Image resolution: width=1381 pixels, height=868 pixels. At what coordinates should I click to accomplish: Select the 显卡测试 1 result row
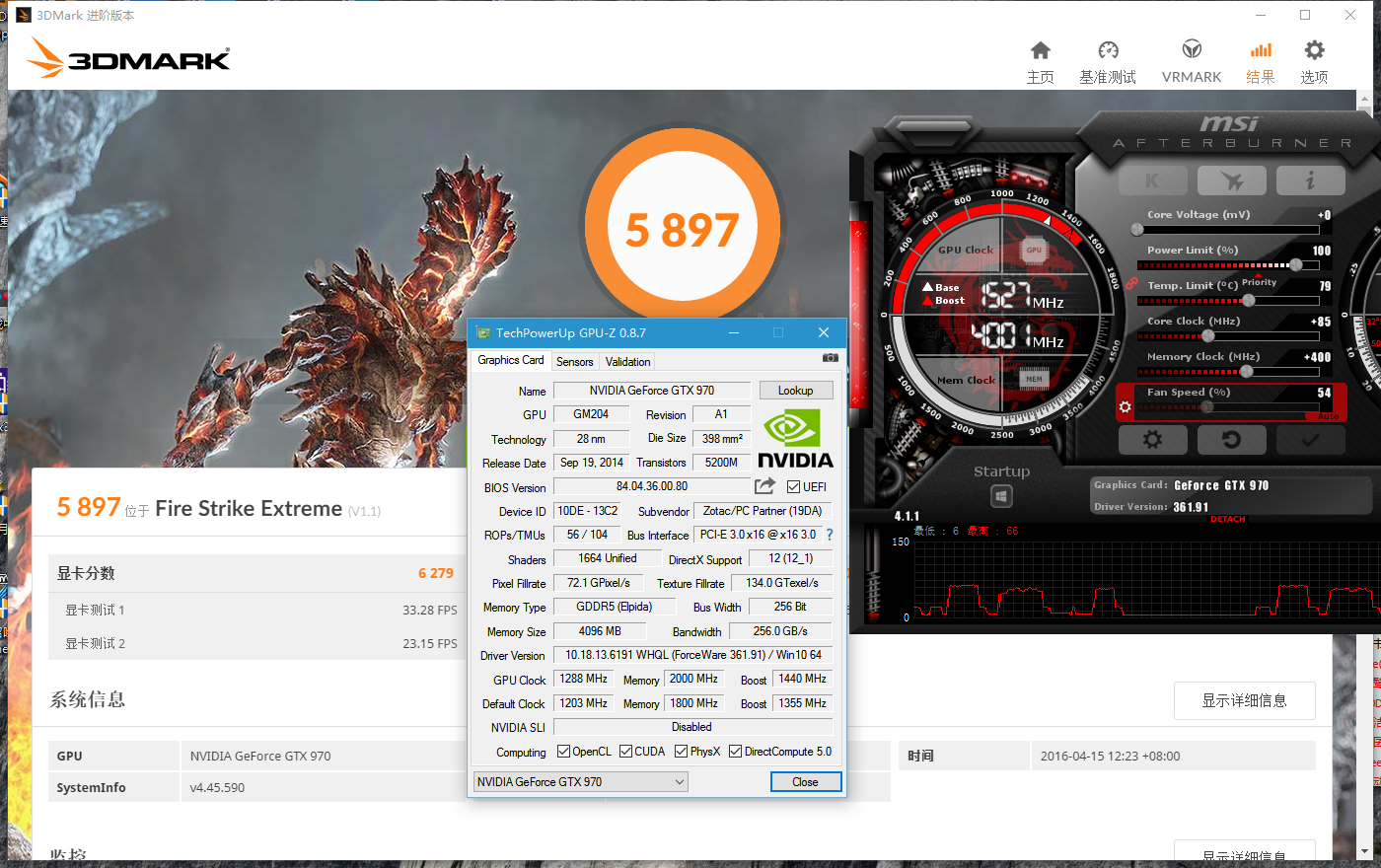pyautogui.click(x=255, y=610)
